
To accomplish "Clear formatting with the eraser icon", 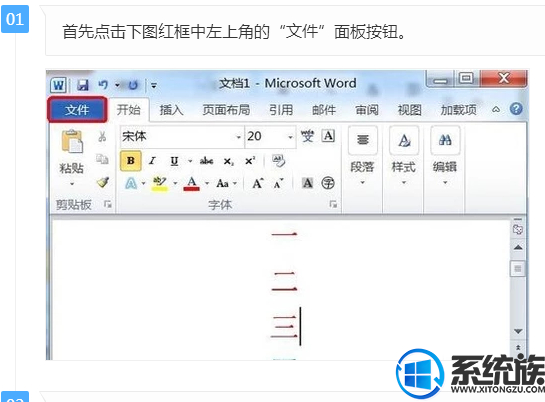I will [279, 161].
